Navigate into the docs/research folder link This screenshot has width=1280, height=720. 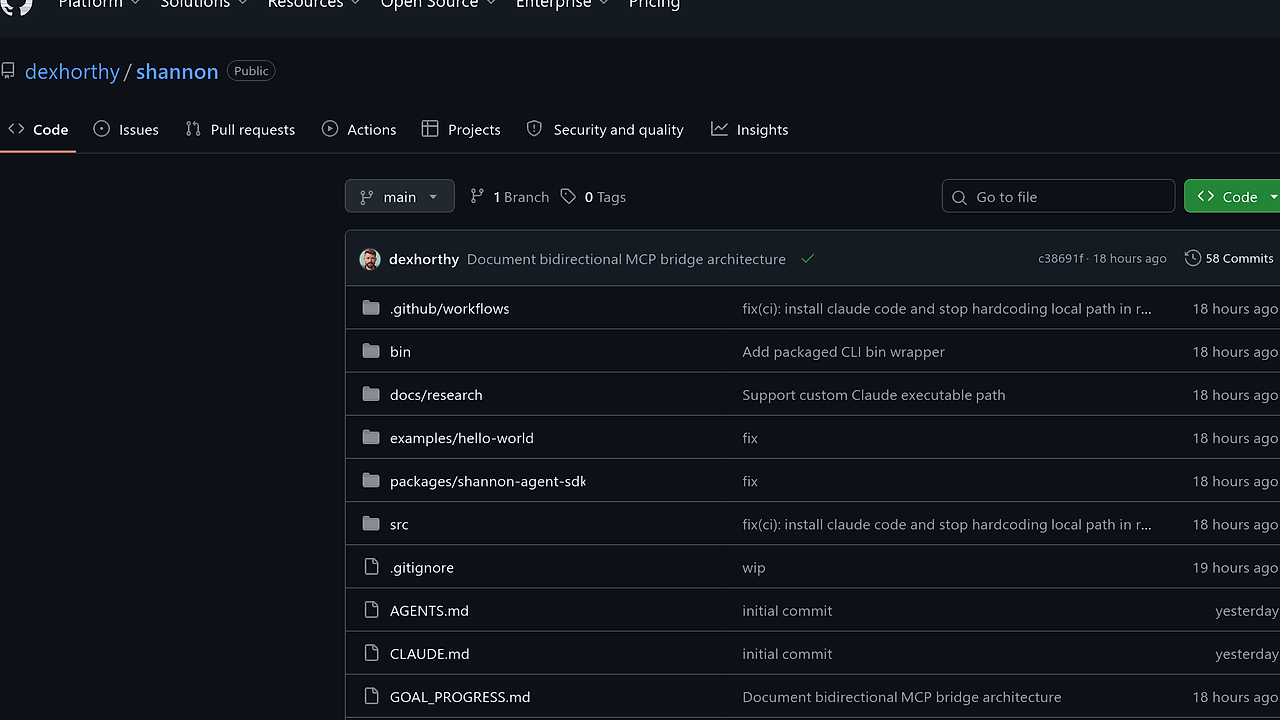(x=436, y=394)
